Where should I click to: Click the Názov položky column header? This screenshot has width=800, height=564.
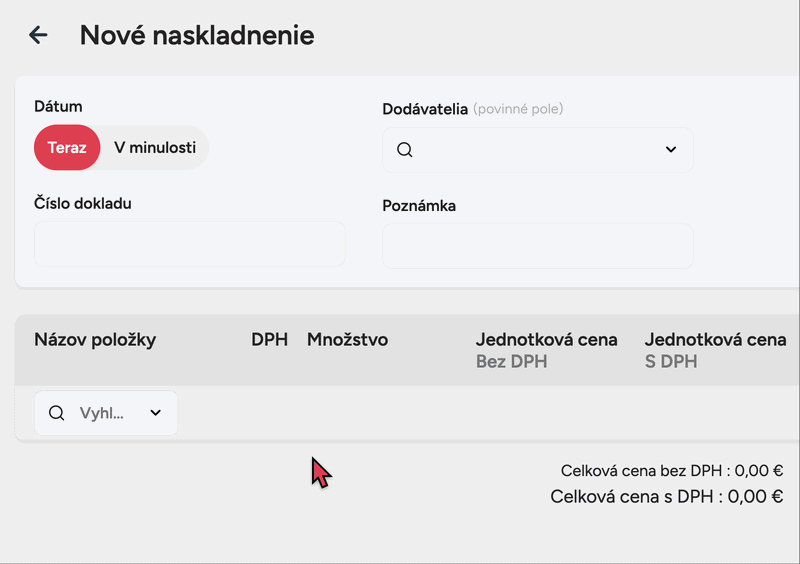(95, 340)
